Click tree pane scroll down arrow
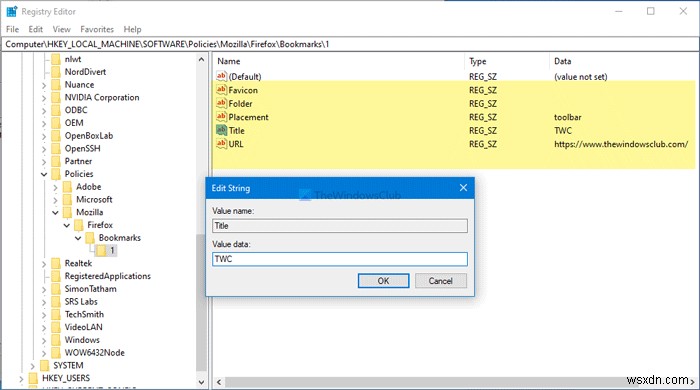The height and width of the screenshot is (390, 700). click(201, 382)
